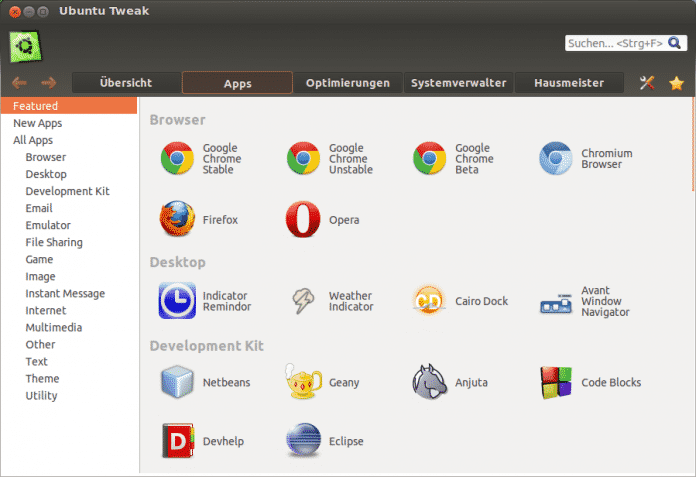Viewport: 696px width, 477px height.
Task: Select the Weather Indicator lightning icon
Action: 303,300
